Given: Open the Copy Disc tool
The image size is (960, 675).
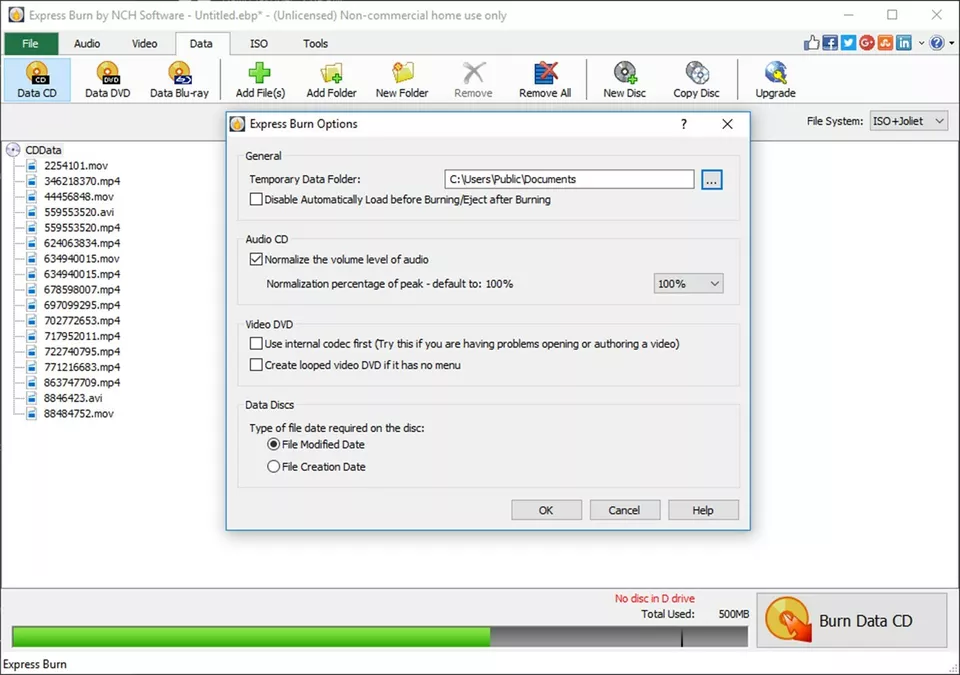Looking at the screenshot, I should coord(696,78).
